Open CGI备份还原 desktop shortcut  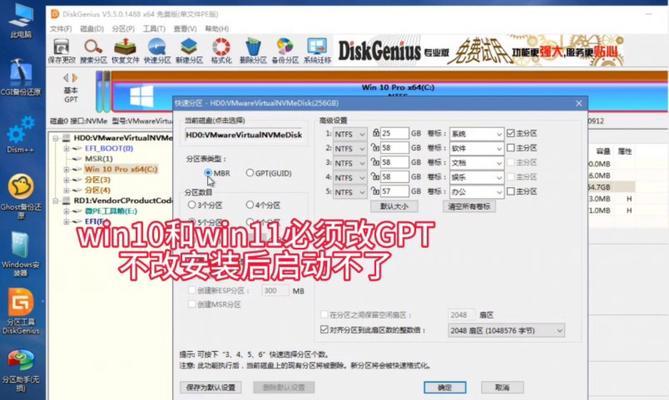click(20, 78)
